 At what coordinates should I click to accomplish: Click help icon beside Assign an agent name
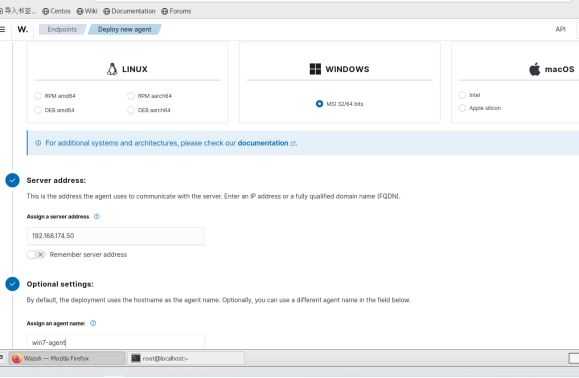(x=93, y=323)
